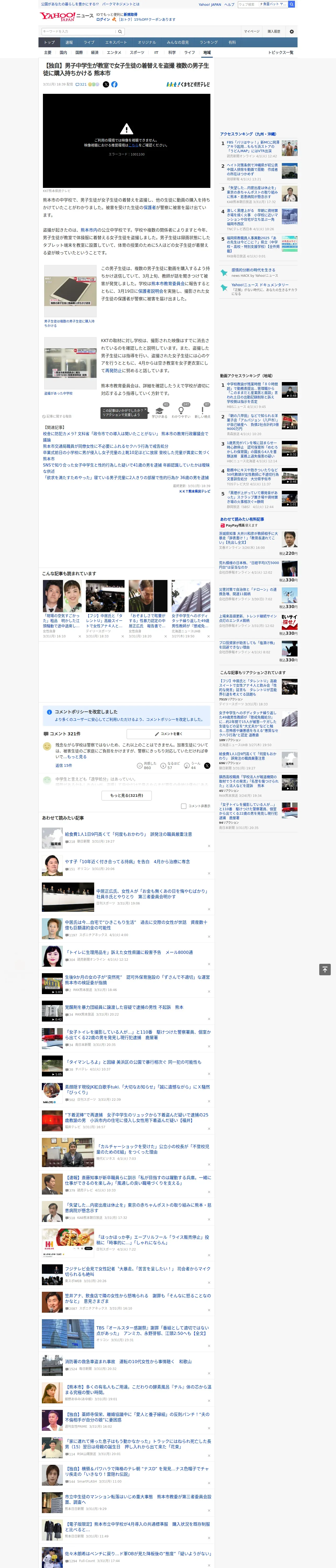336x1568 pixels.
Task: Toggle the コメント非表示 checkbox
Action: 183,806
